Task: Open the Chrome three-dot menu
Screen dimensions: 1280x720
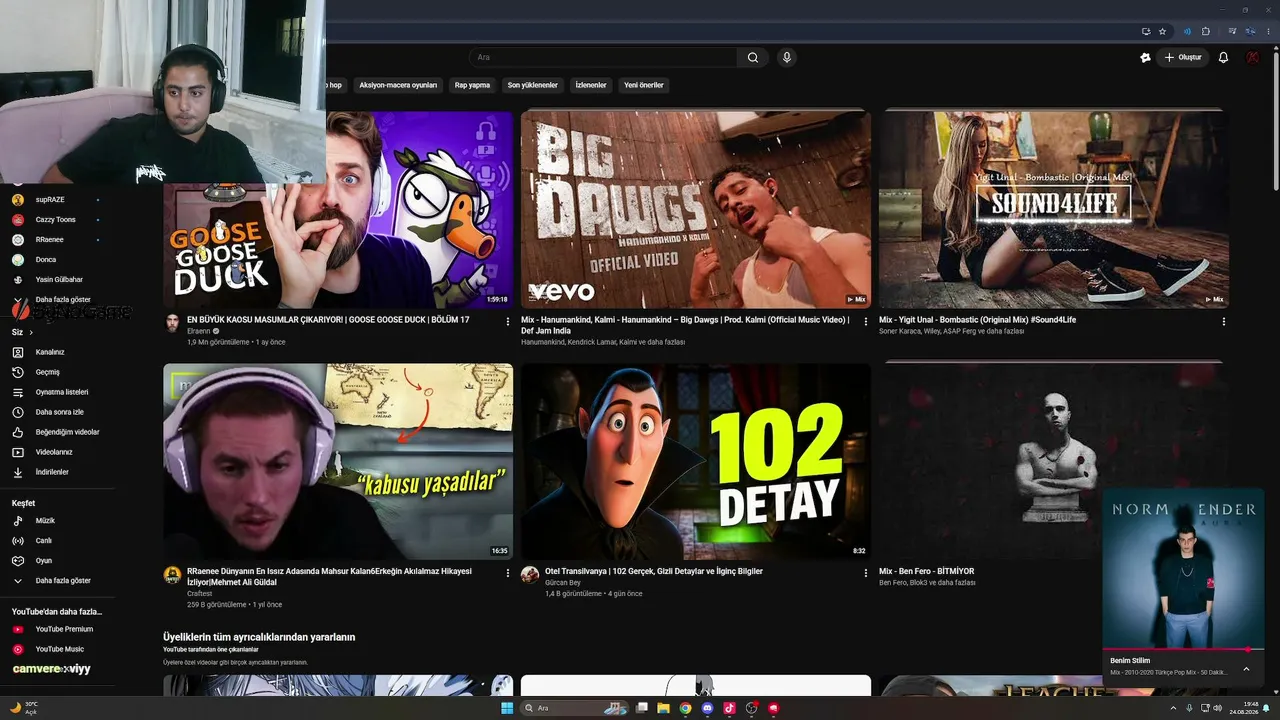Action: pos(1268,31)
